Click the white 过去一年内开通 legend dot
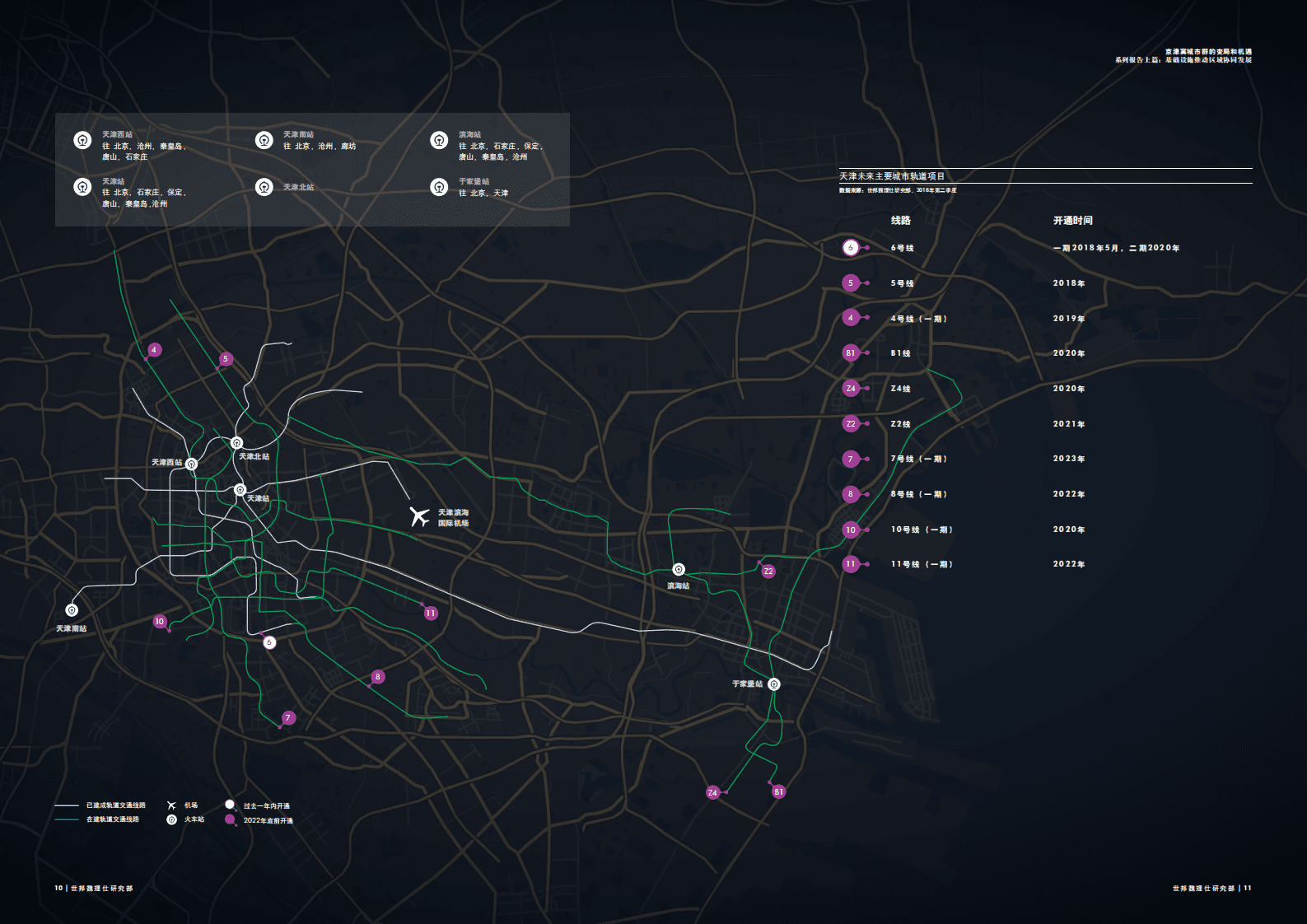The height and width of the screenshot is (924, 1307). 230,805
